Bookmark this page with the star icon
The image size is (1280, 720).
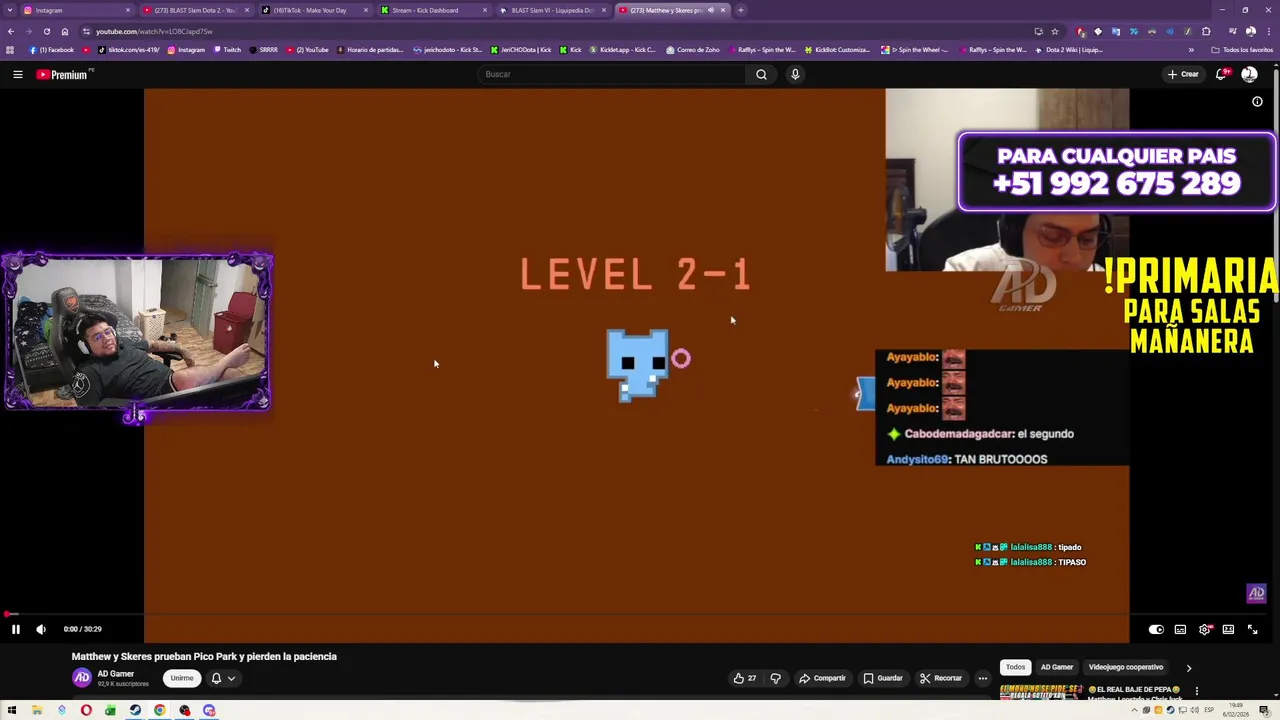coord(1054,31)
